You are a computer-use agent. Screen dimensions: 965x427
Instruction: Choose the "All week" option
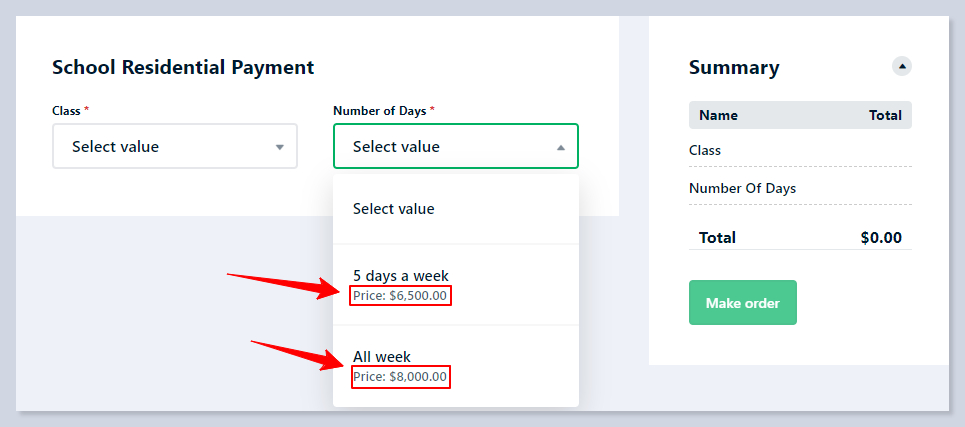[x=382, y=357]
